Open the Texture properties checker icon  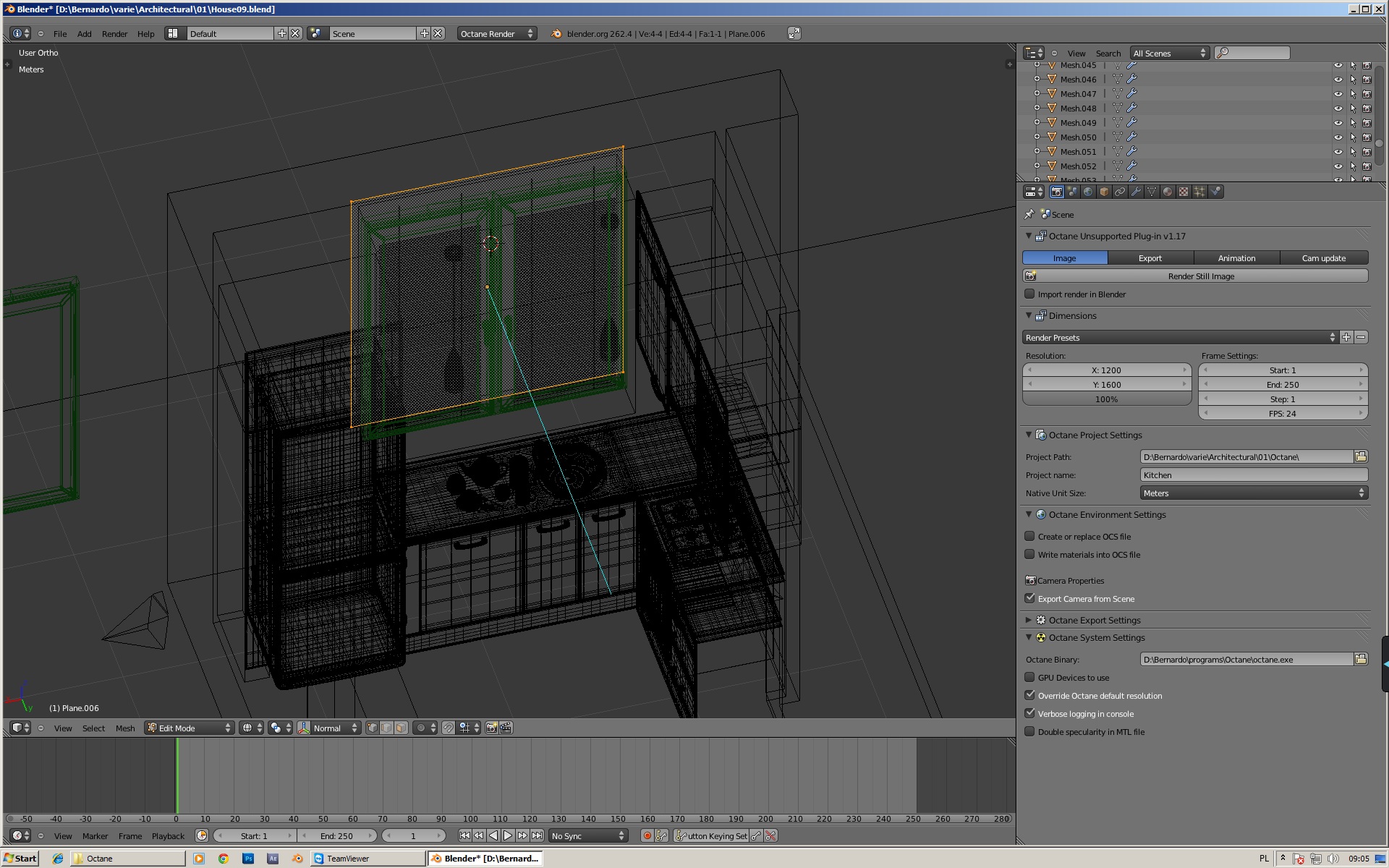pos(1184,192)
